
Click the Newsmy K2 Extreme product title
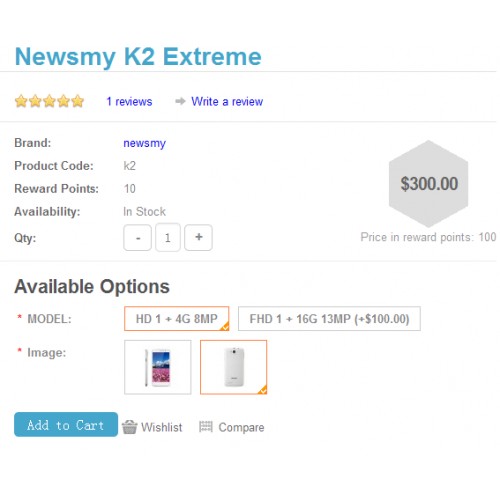(x=138, y=56)
